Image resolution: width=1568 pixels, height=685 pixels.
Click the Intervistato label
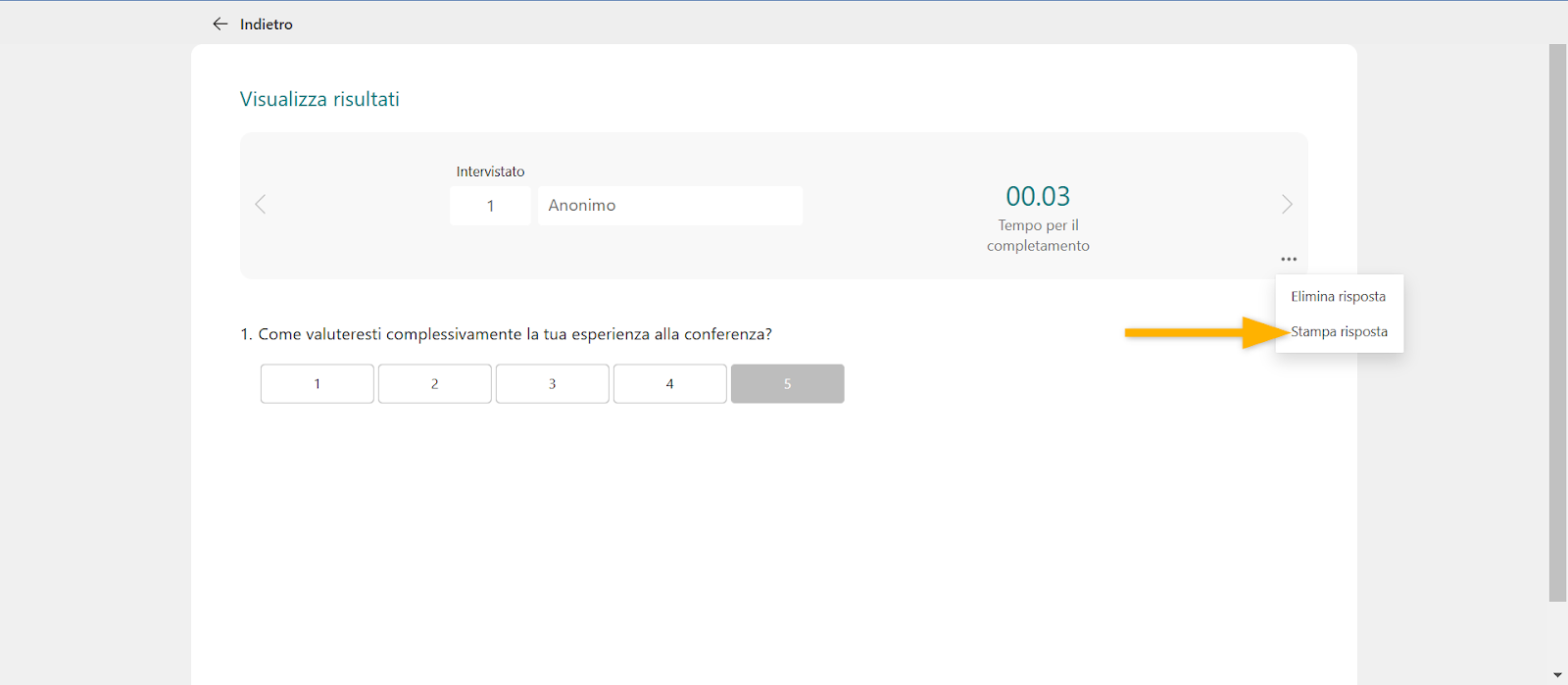tap(490, 171)
